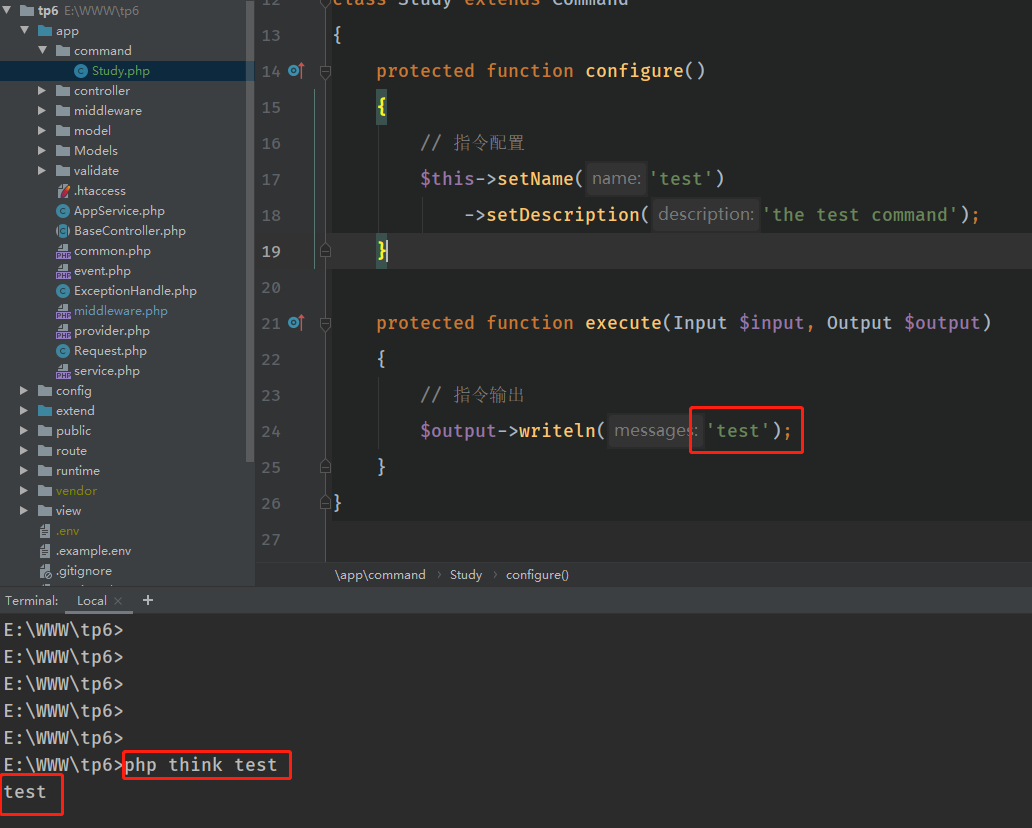Click line number 24 in gutter
The height and width of the screenshot is (828, 1032).
[x=271, y=431]
